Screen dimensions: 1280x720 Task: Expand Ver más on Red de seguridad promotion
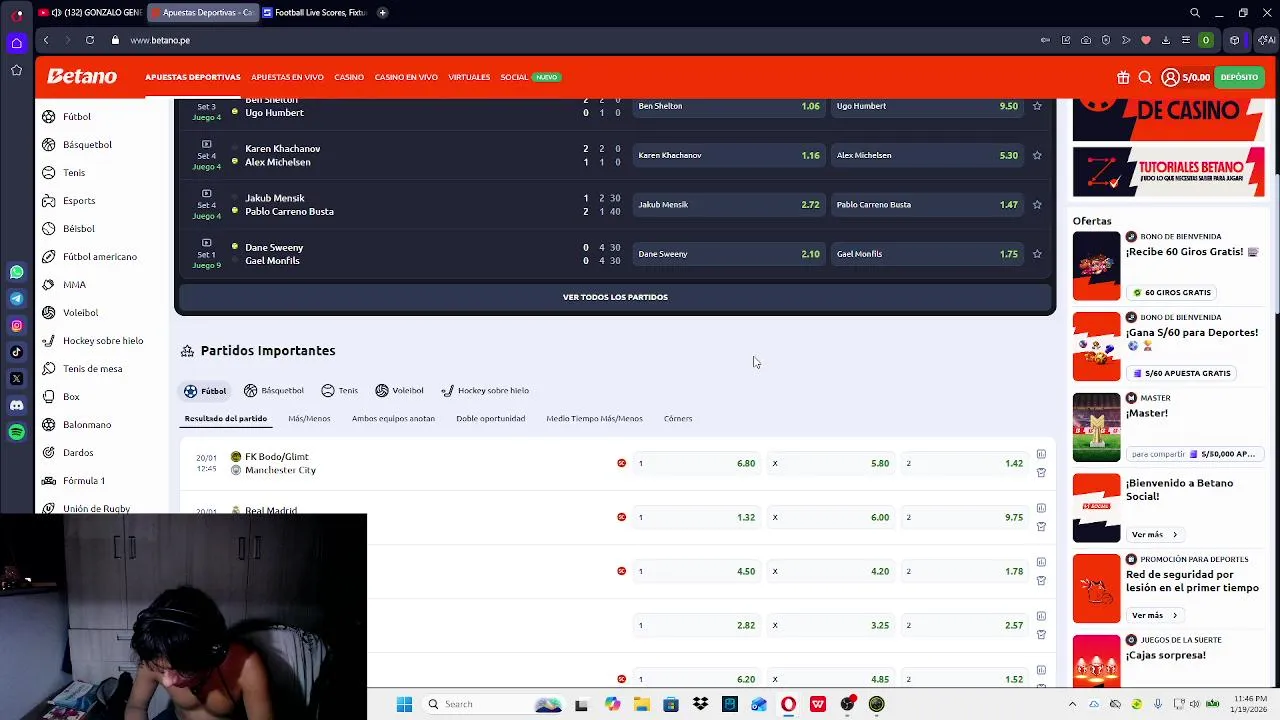click(1154, 616)
